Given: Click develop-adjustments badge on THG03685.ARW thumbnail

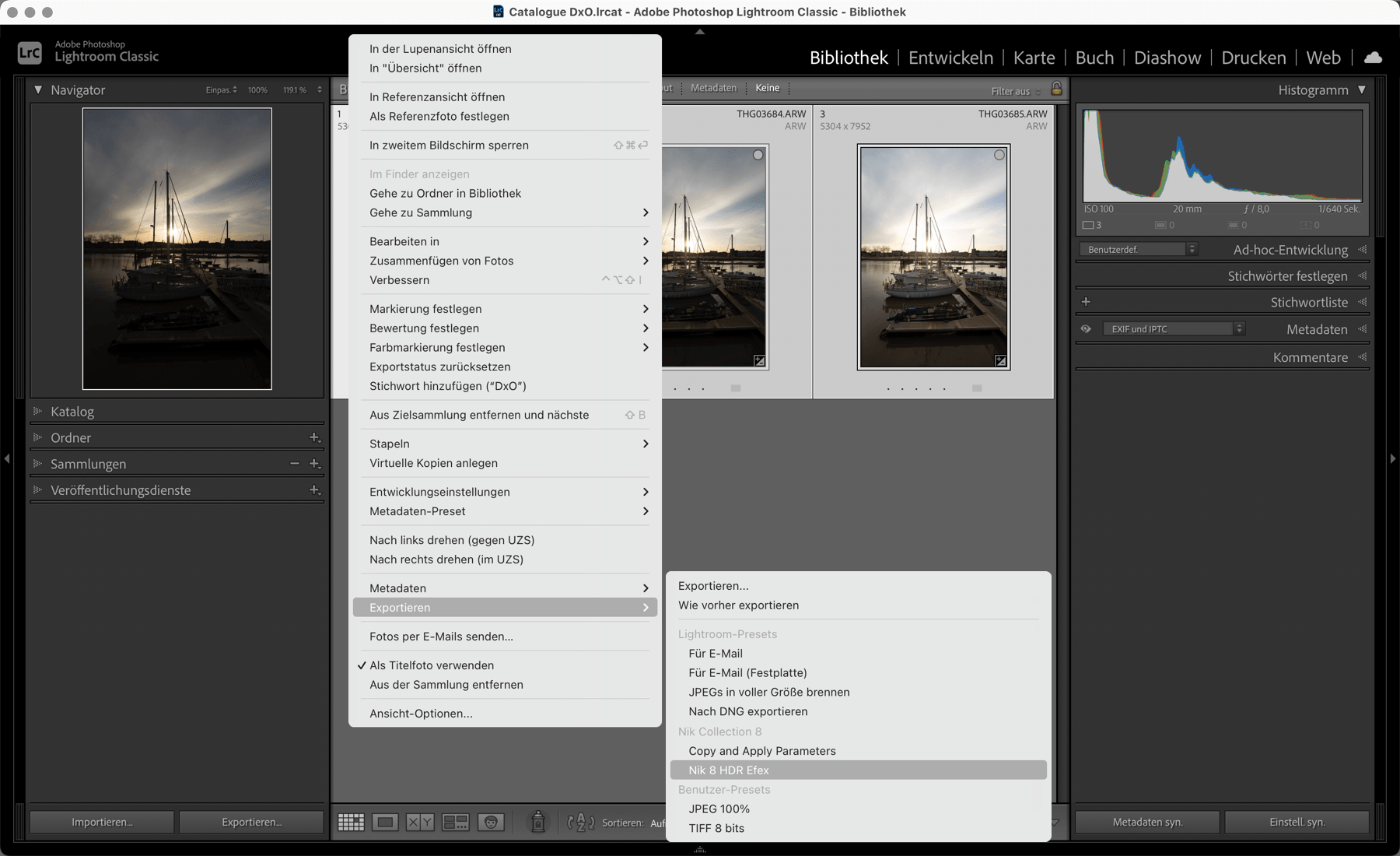Looking at the screenshot, I should pyautogui.click(x=1001, y=361).
